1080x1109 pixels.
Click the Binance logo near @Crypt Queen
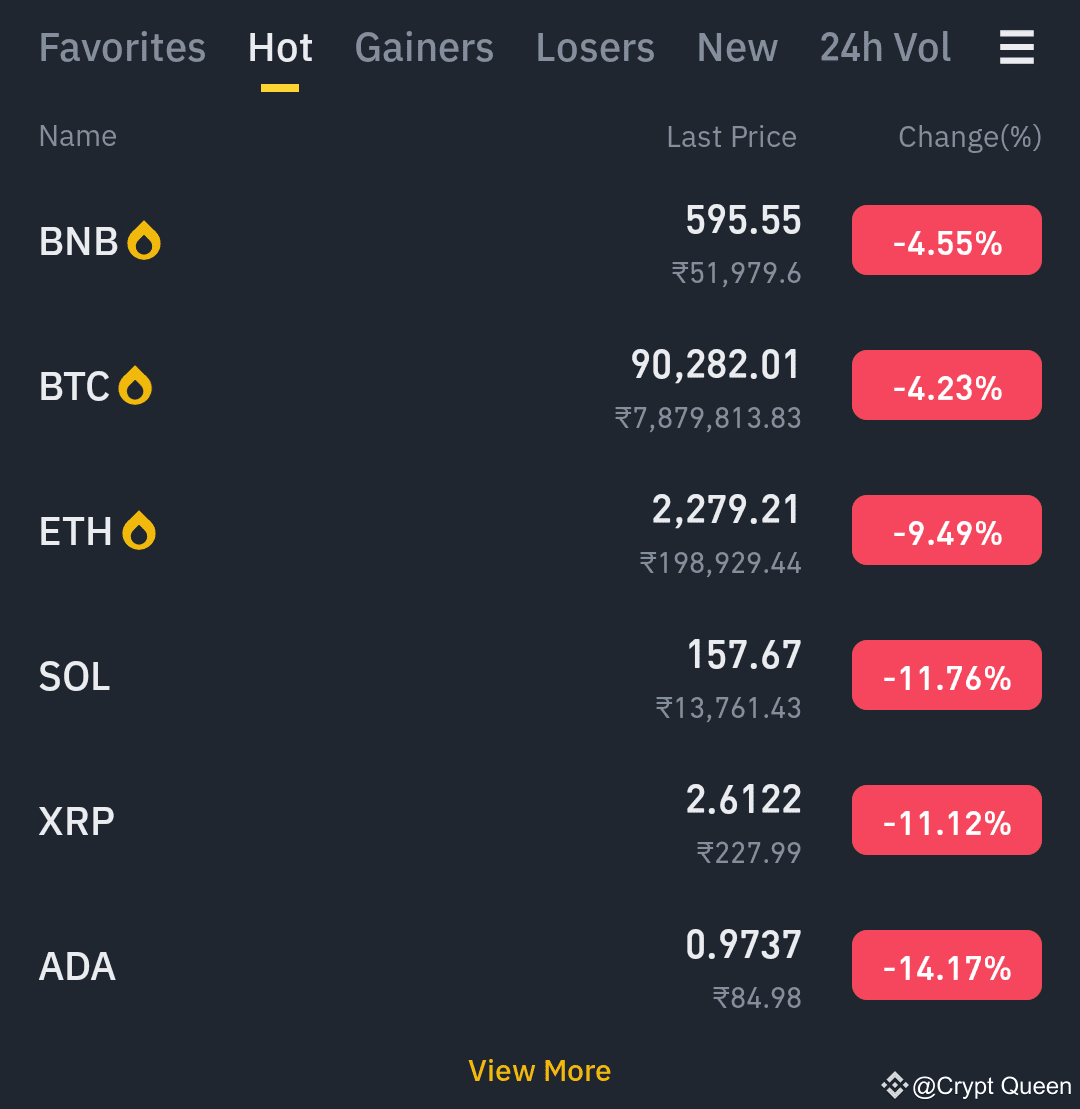click(894, 1085)
